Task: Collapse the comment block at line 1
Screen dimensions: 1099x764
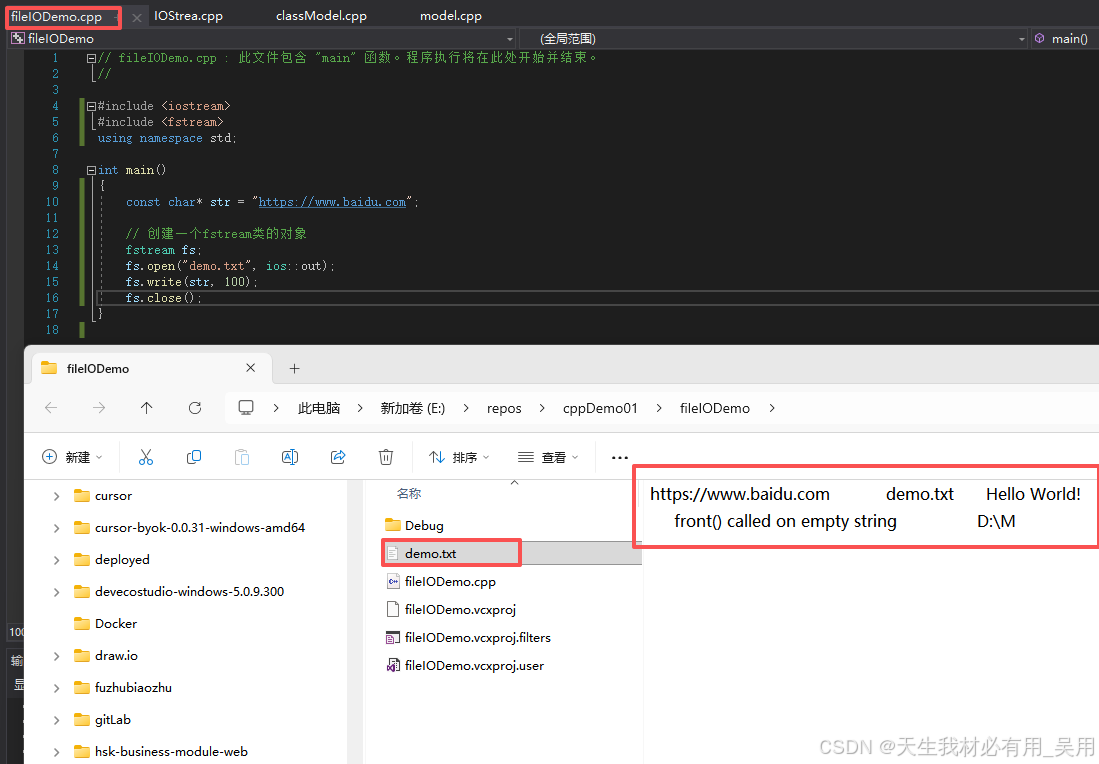Action: coord(91,58)
